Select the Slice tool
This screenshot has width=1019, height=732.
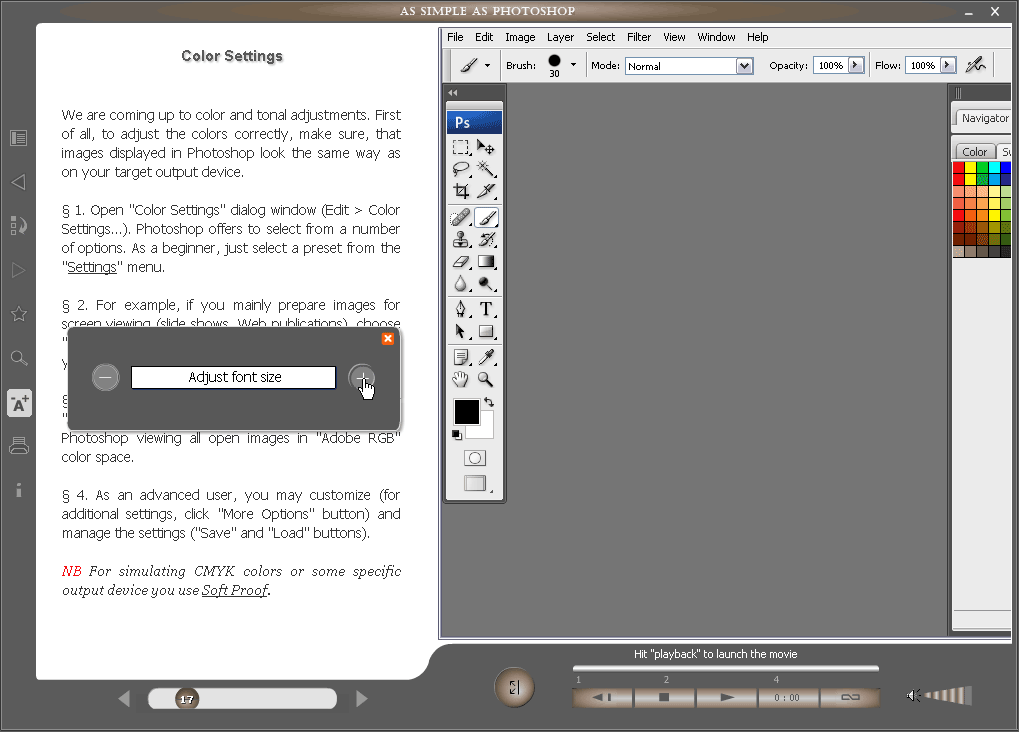(485, 191)
